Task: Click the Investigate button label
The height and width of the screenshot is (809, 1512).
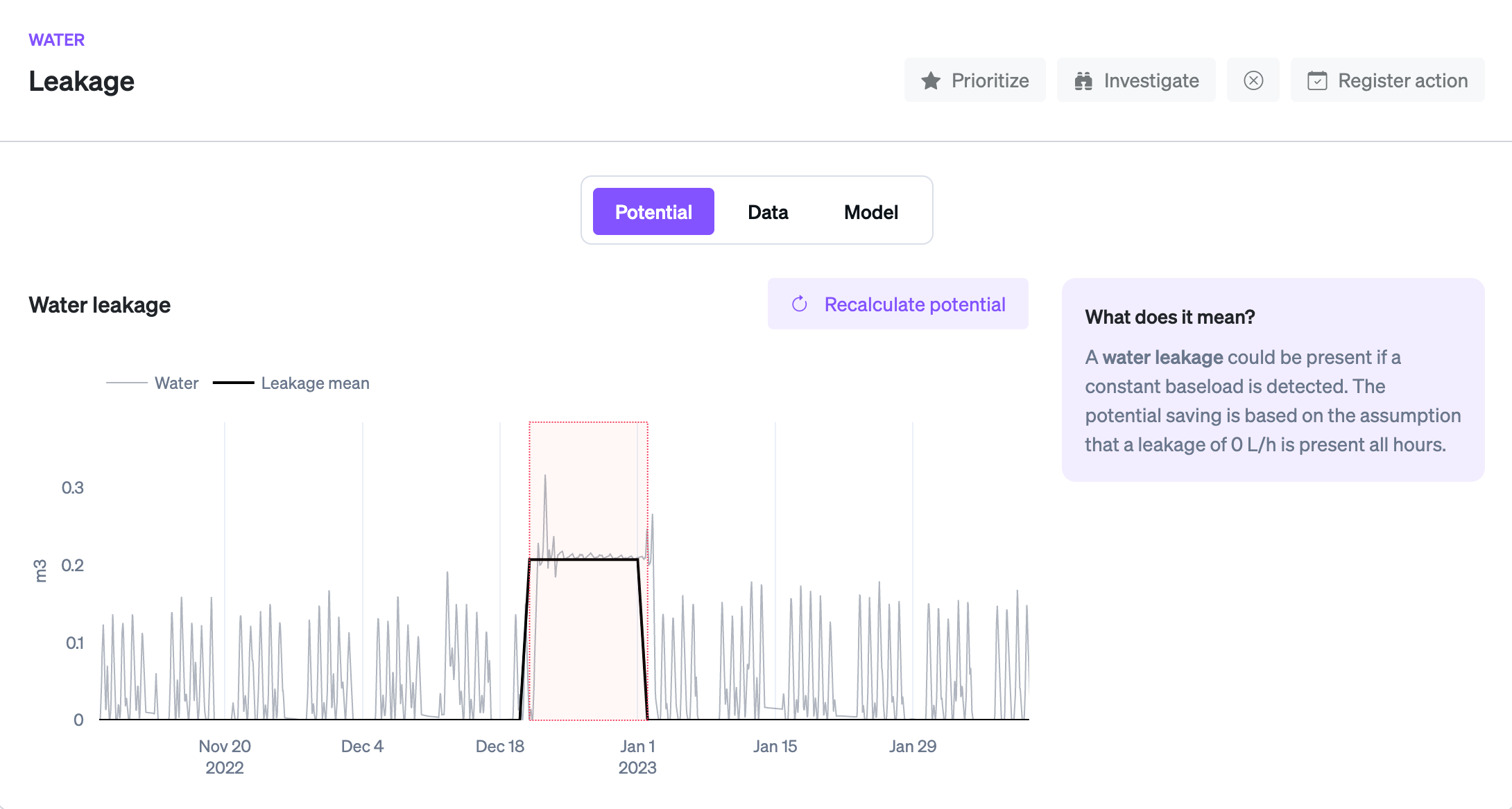Action: [x=1151, y=81]
